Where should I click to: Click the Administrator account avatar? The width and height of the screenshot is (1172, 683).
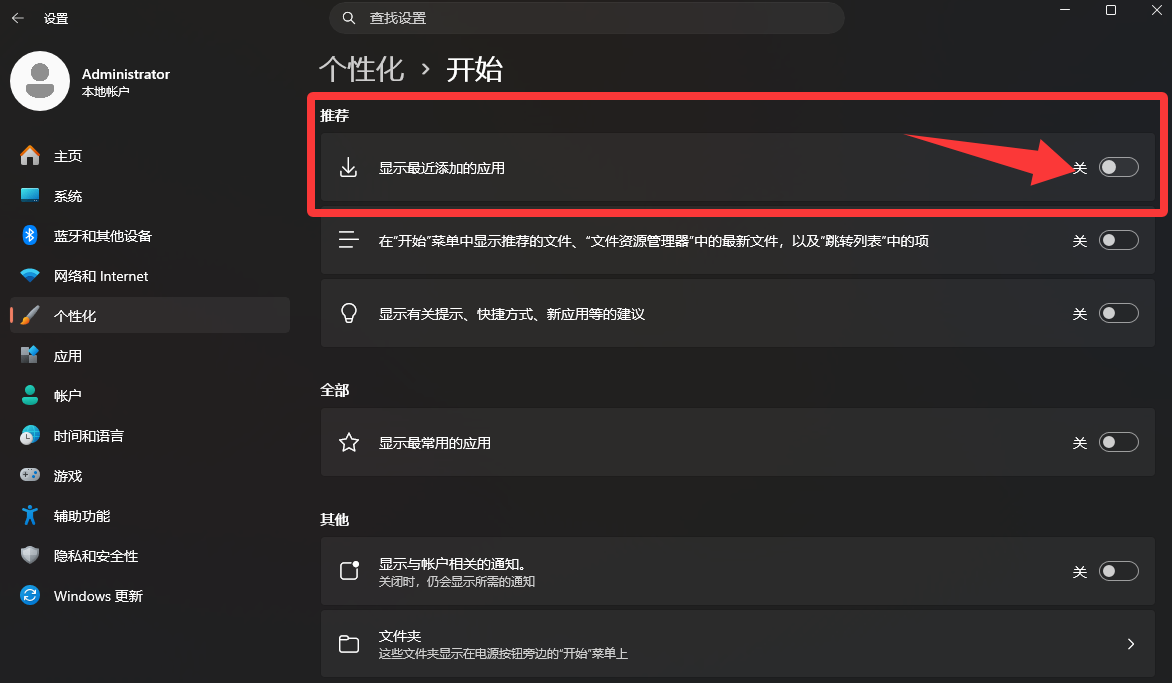[x=40, y=82]
